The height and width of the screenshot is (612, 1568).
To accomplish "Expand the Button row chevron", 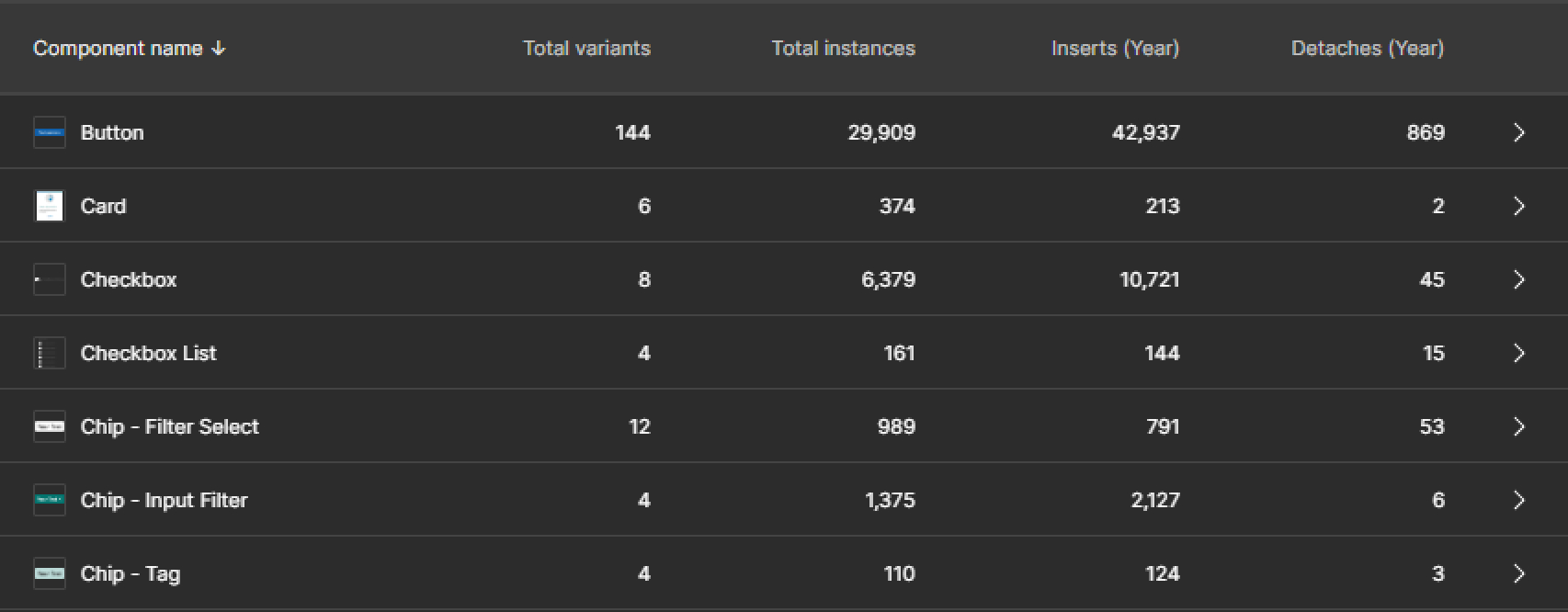I will pyautogui.click(x=1518, y=132).
